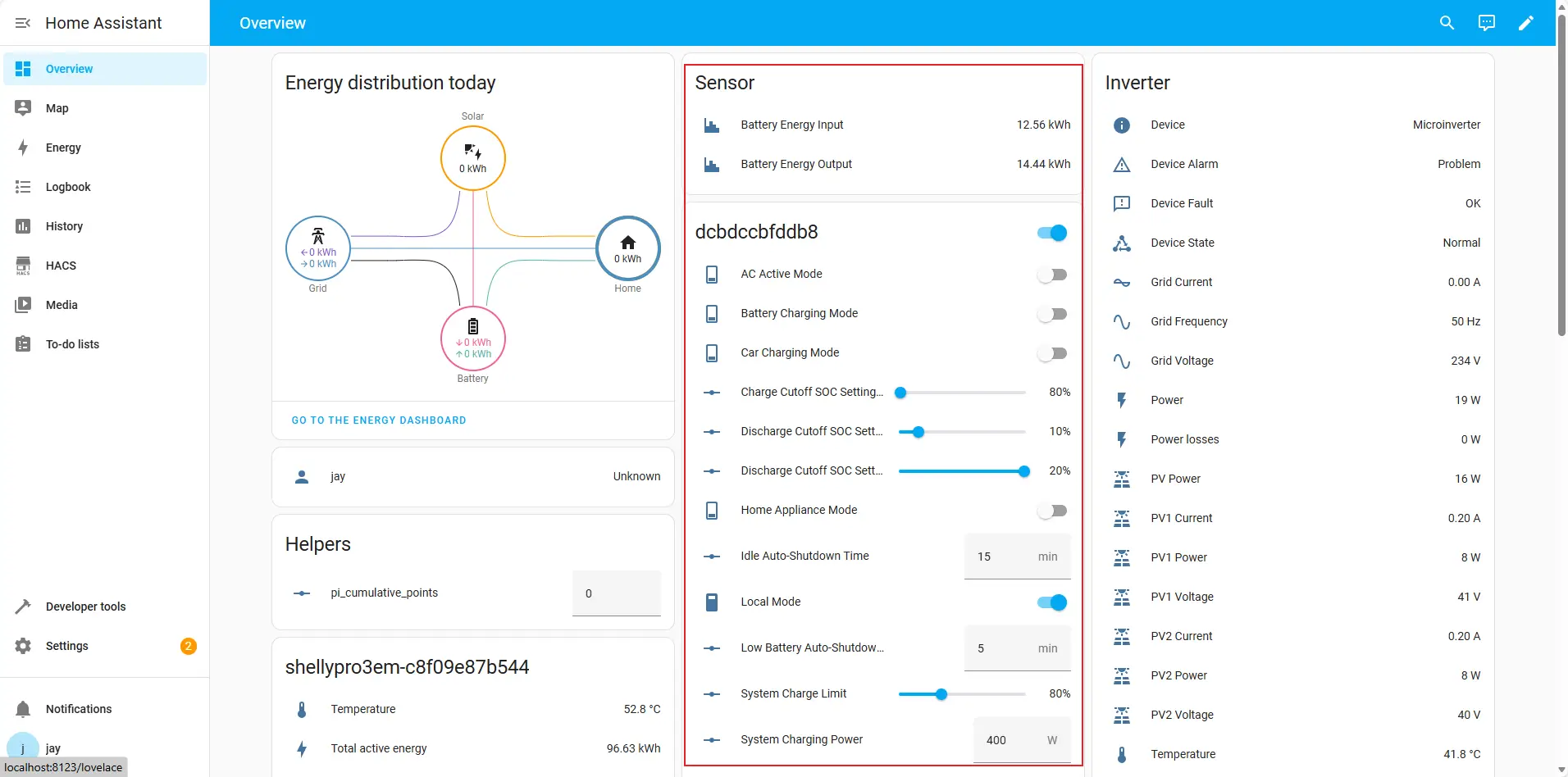Click the search icon in header
The width and height of the screenshot is (1568, 777).
pos(1447,23)
